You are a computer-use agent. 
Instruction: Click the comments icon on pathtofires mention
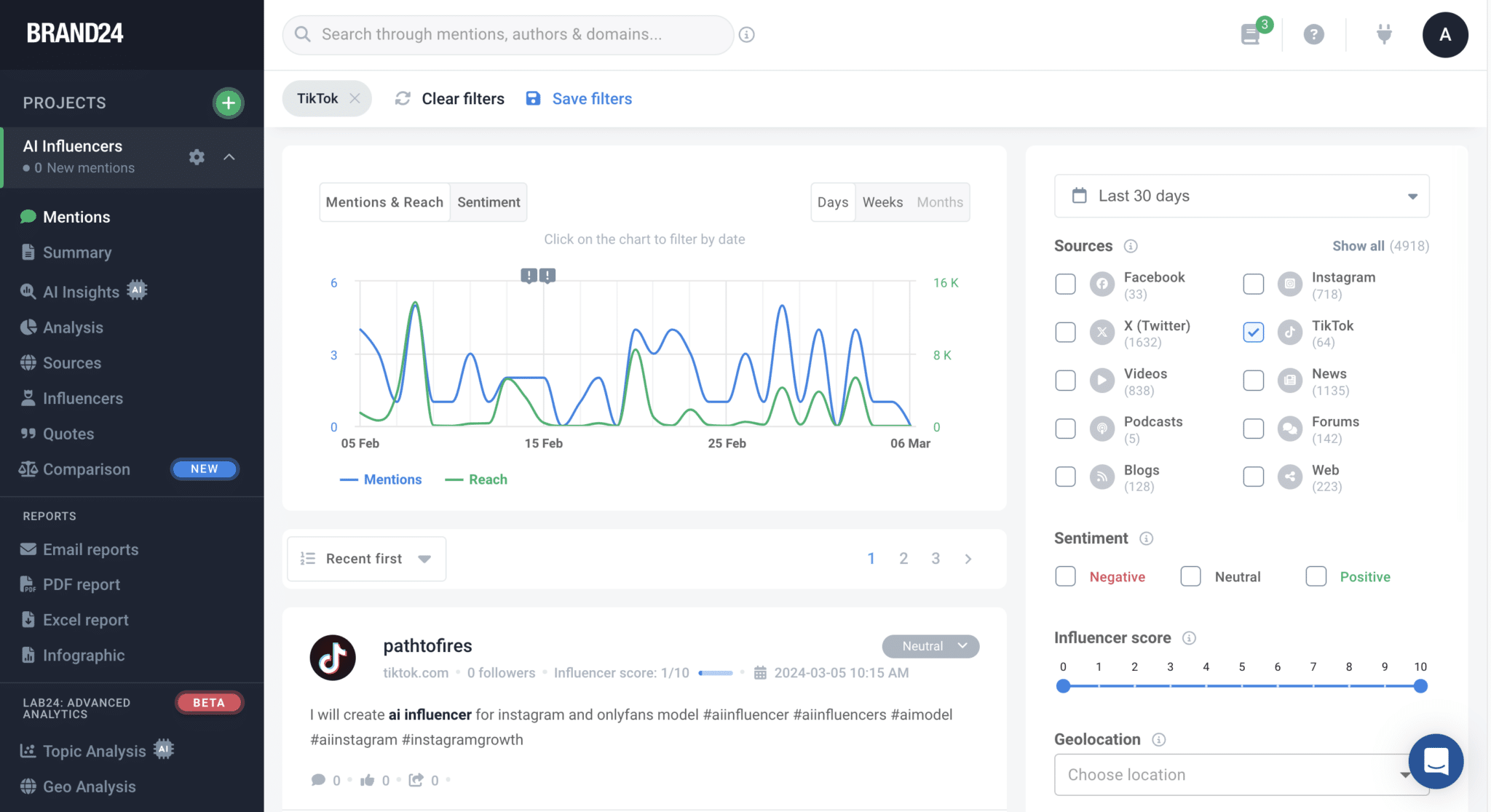318,780
